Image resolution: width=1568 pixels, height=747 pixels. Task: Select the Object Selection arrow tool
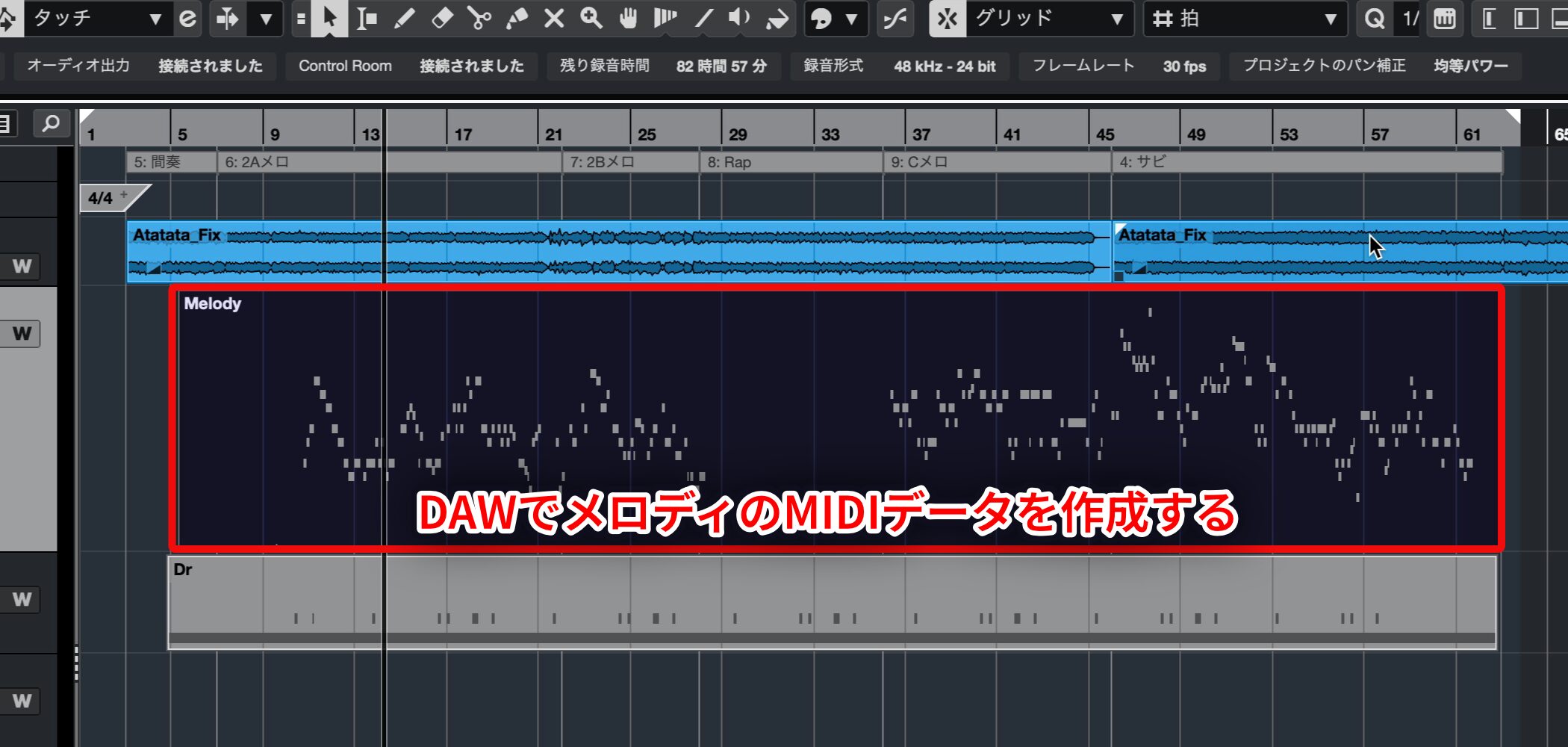[329, 18]
